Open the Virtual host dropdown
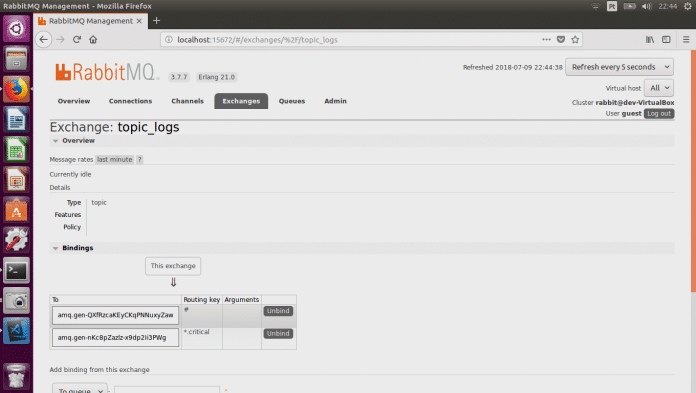 [x=659, y=88]
